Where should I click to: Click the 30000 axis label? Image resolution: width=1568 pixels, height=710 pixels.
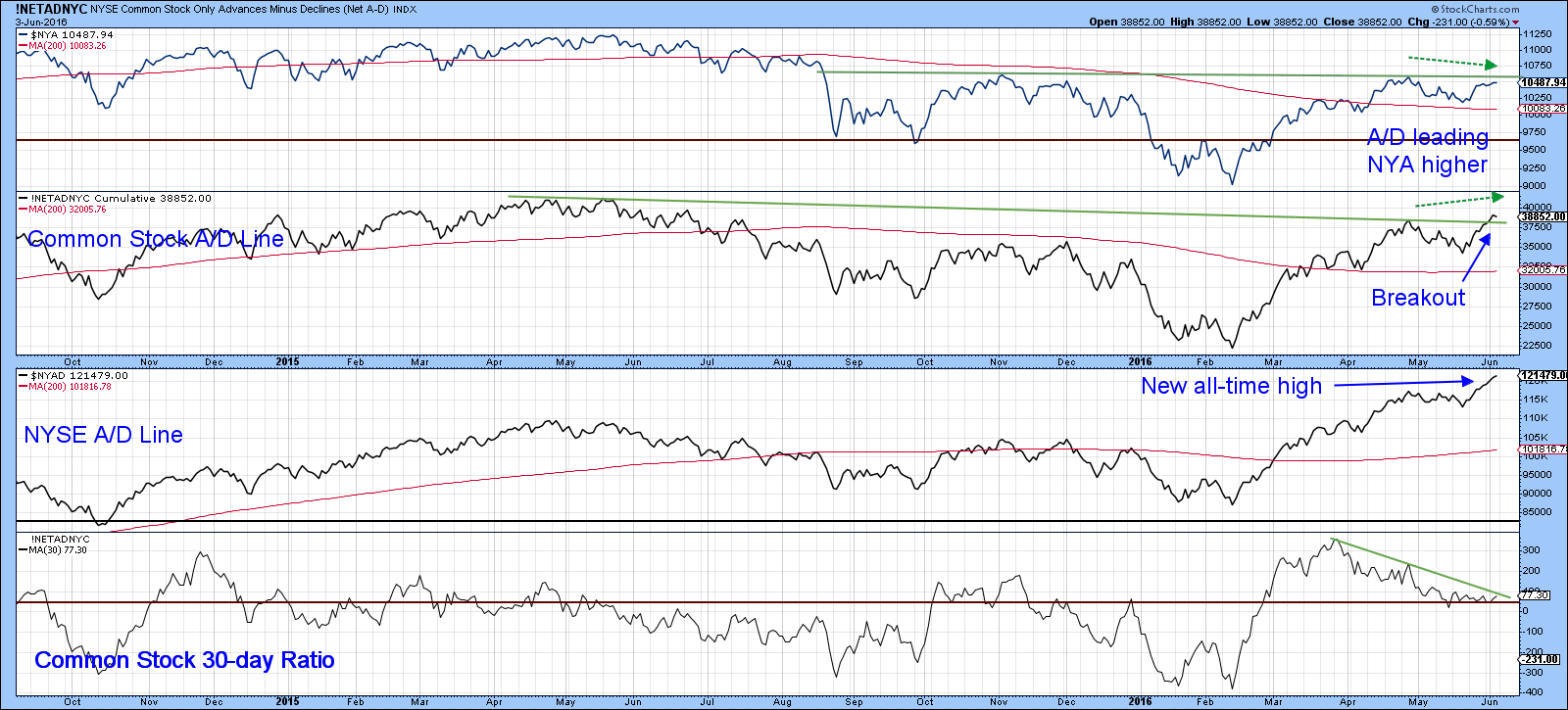click(1538, 286)
